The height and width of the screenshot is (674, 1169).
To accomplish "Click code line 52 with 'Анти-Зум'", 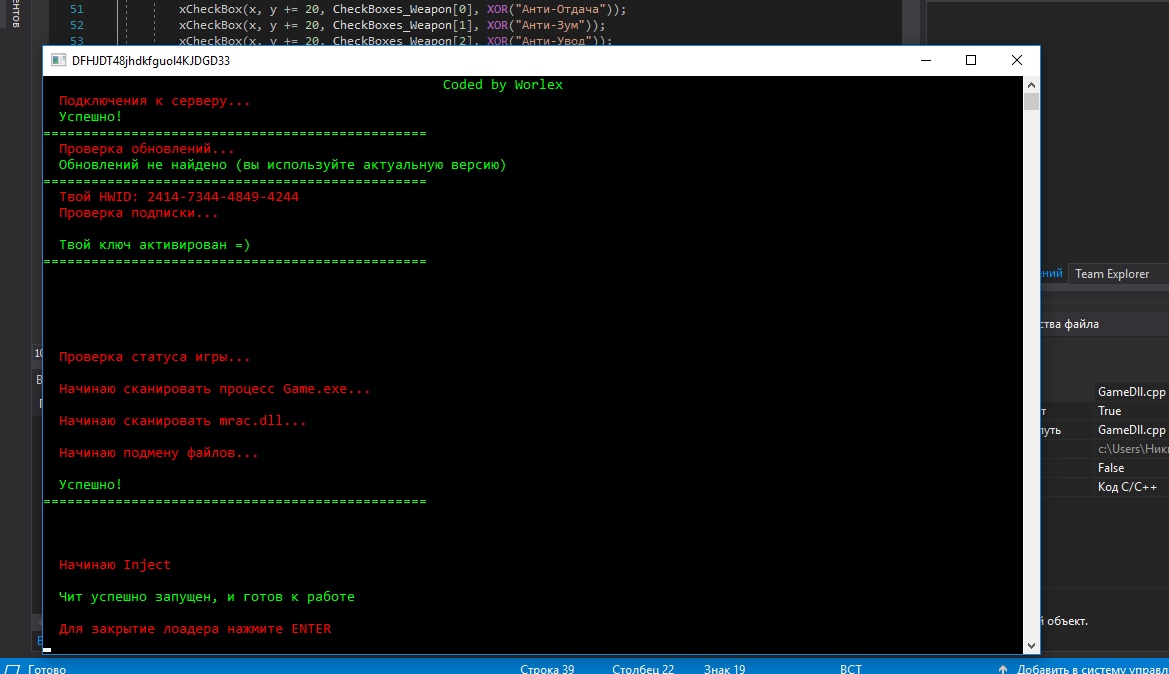I will pyautogui.click(x=392, y=25).
